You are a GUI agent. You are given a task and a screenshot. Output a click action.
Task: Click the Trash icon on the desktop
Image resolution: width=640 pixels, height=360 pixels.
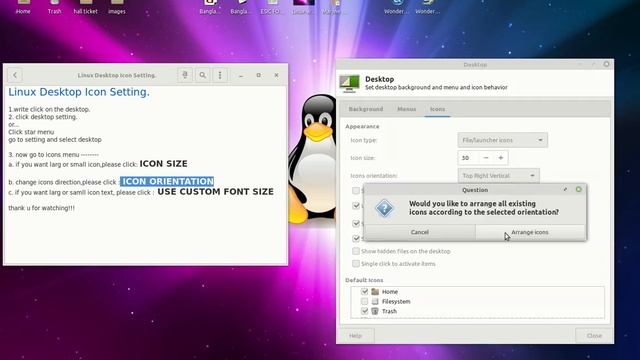click(54, 7)
